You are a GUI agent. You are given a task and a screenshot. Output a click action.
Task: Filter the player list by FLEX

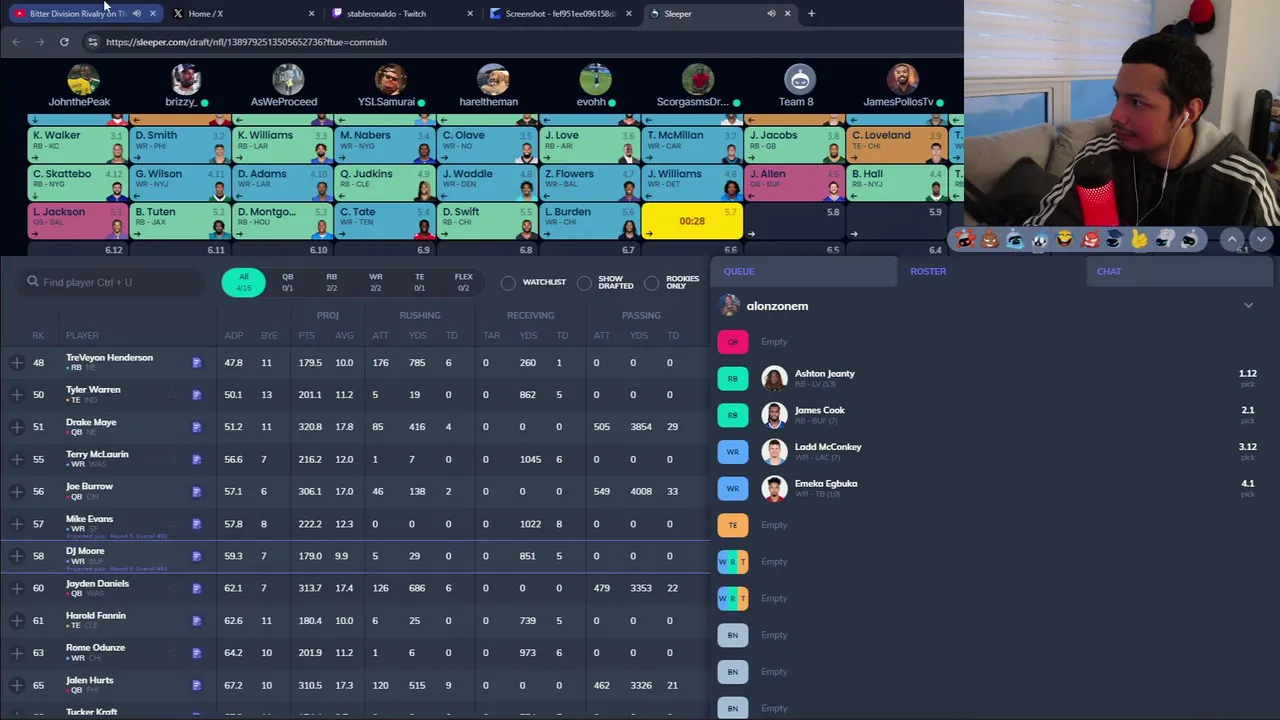click(463, 283)
